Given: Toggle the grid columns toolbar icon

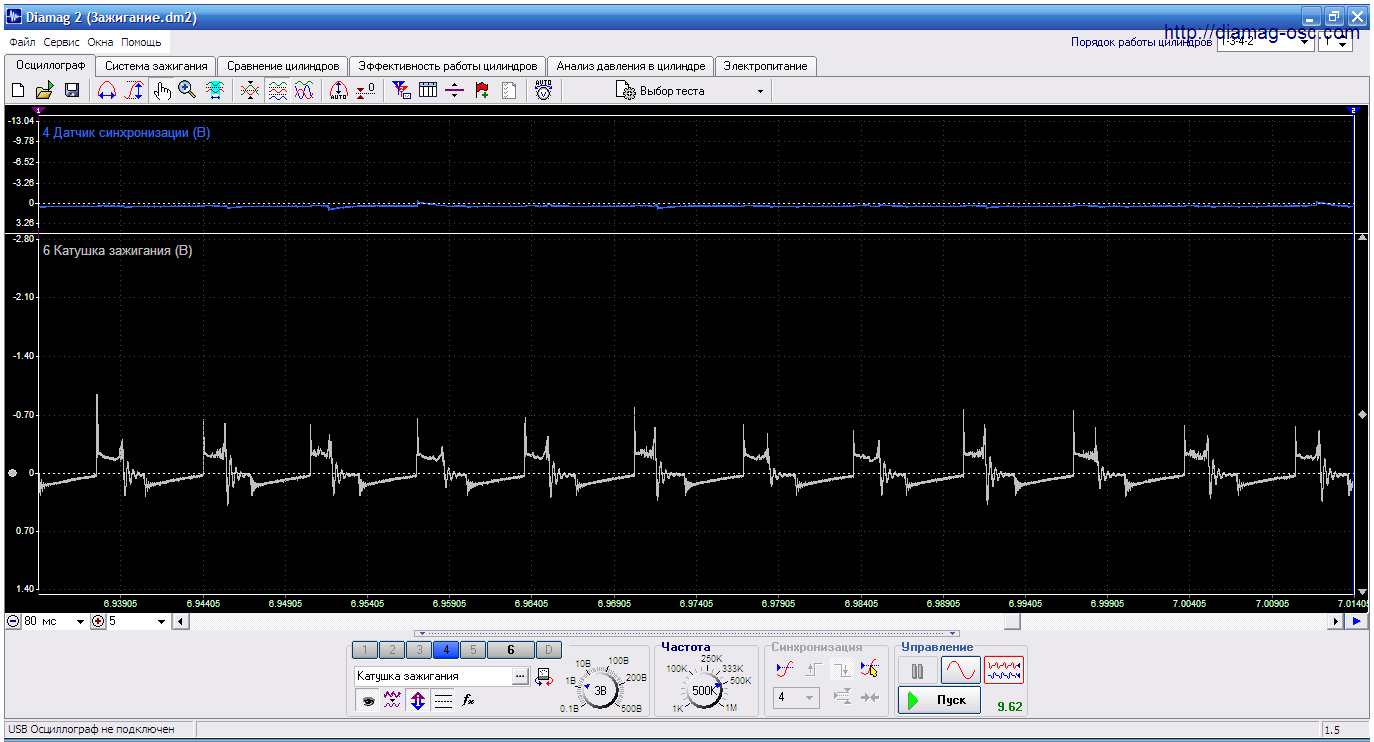Looking at the screenshot, I should (x=428, y=91).
